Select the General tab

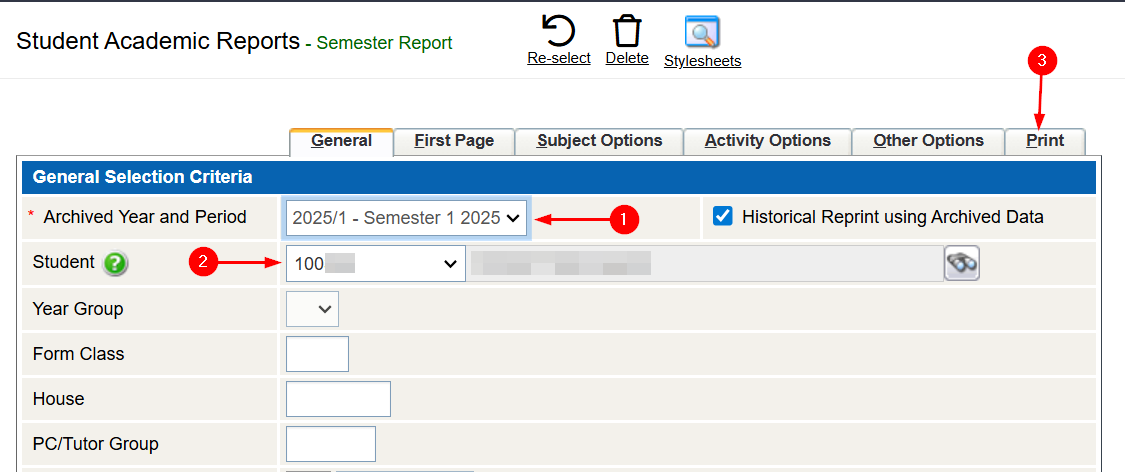pyautogui.click(x=341, y=141)
